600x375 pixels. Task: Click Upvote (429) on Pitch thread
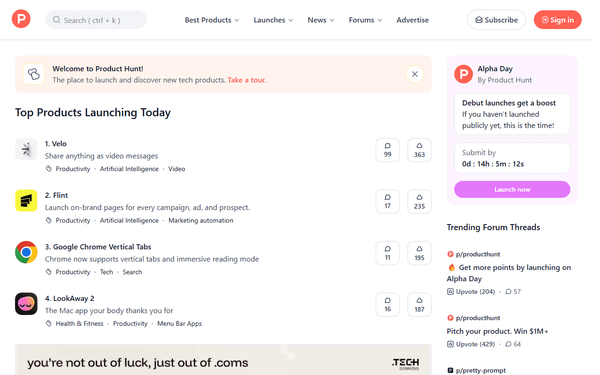point(471,344)
